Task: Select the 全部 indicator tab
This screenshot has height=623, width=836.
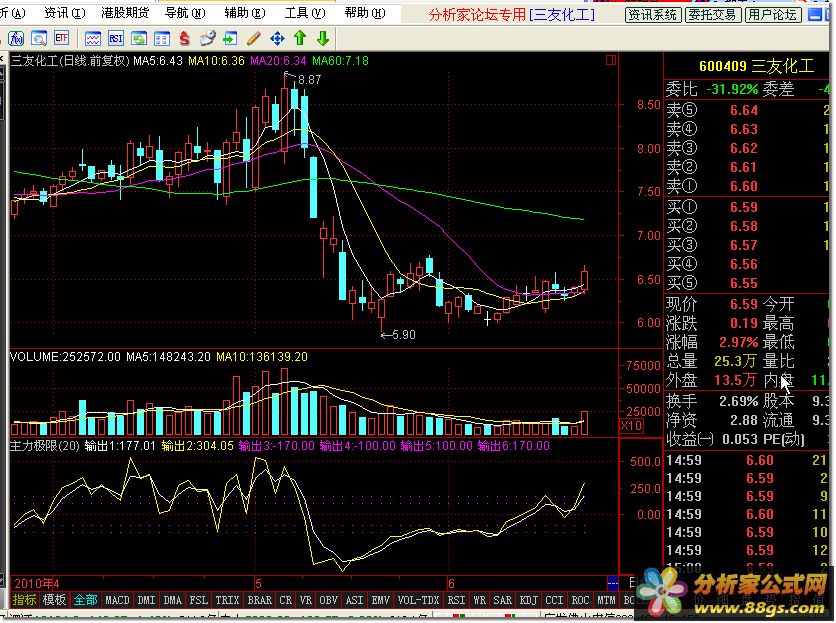Action: click(85, 600)
